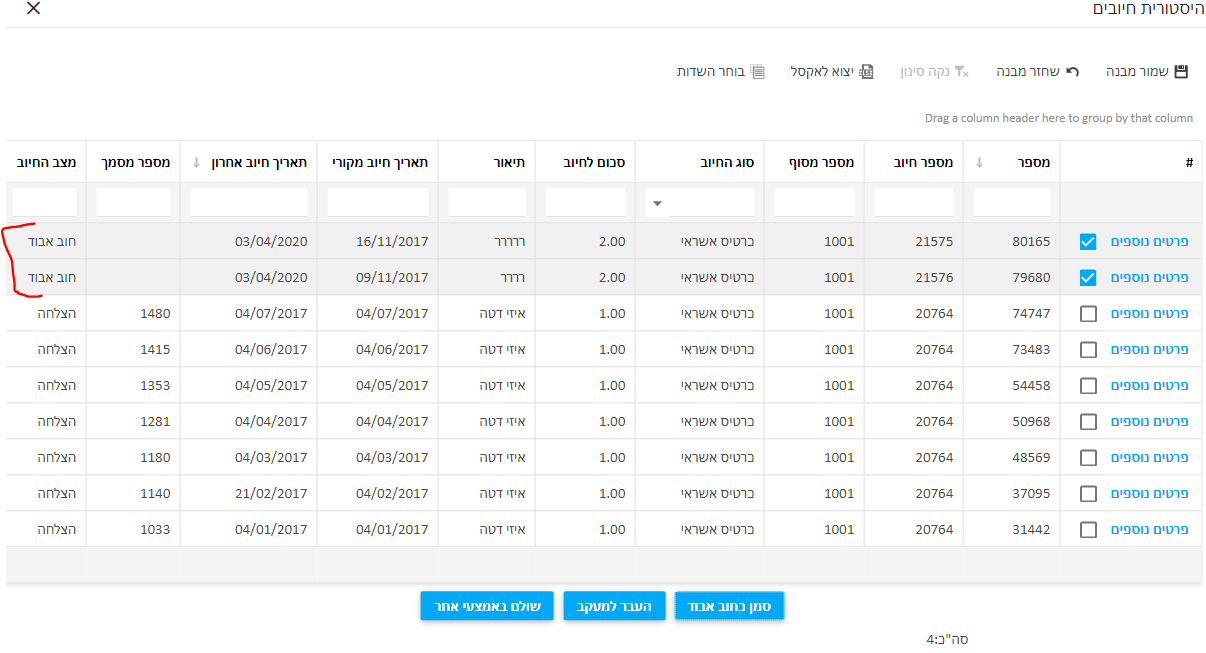Viewport: 1206px width, 653px height.
Task: Click the filter input under מספר column
Action: 1012,203
